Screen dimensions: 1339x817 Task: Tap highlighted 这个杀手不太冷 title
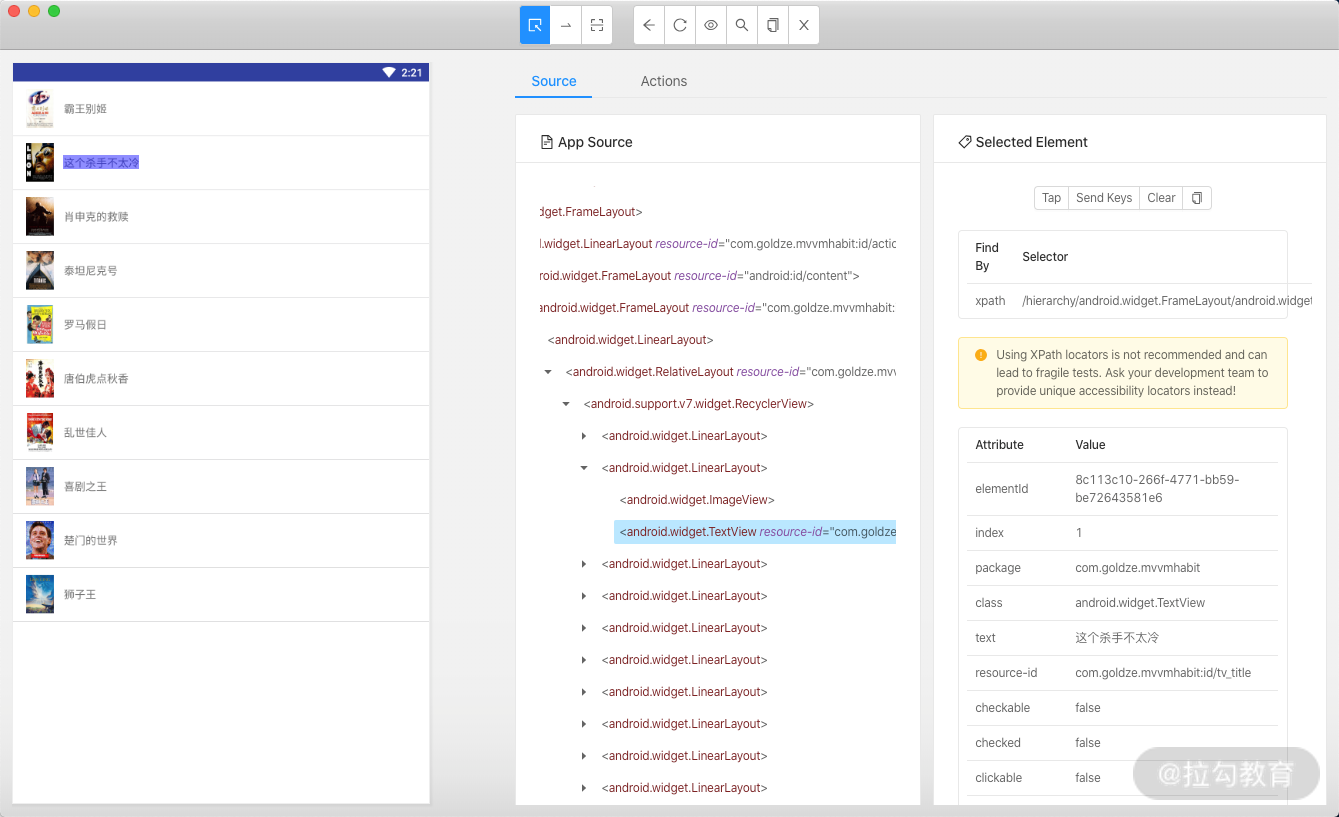(x=101, y=163)
